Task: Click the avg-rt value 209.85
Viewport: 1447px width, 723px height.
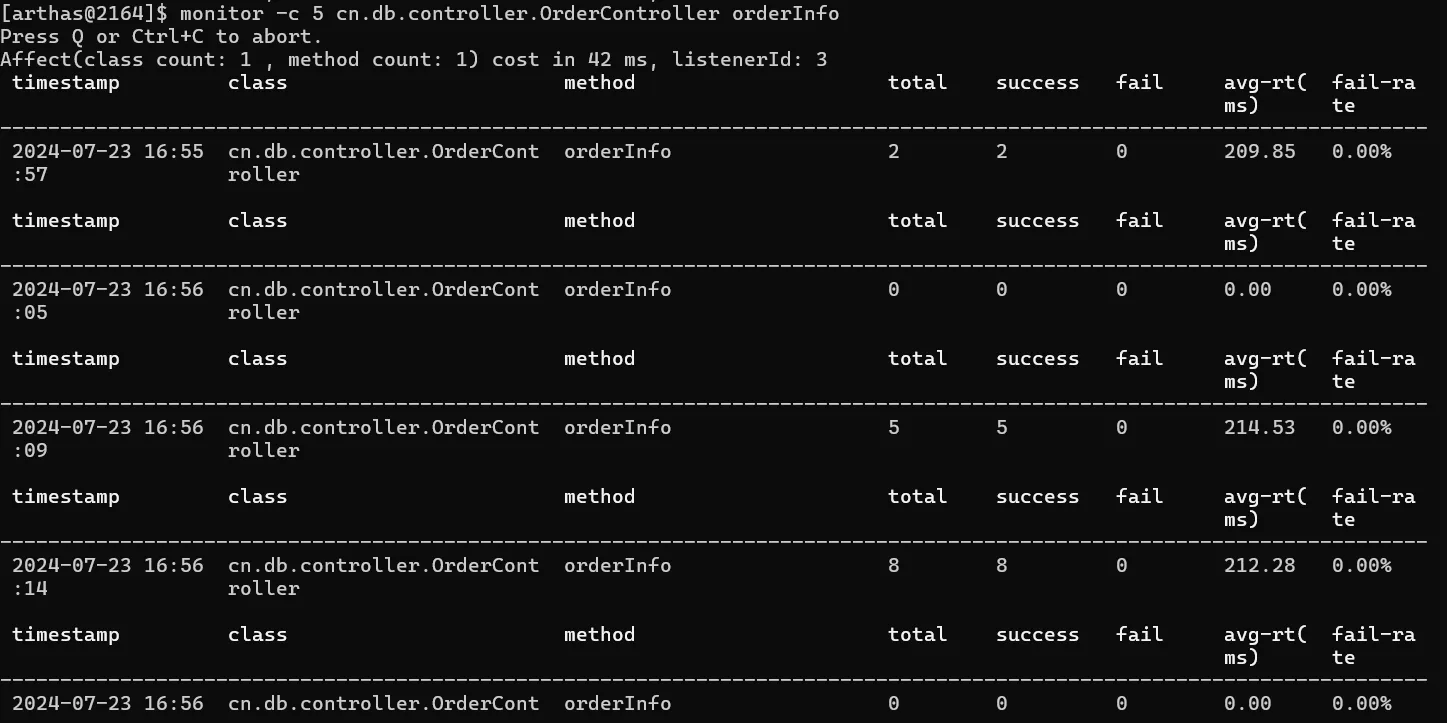Action: (1259, 151)
